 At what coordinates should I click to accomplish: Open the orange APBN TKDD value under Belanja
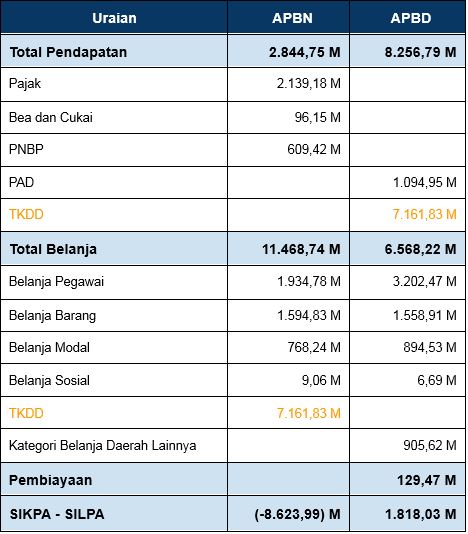309,413
